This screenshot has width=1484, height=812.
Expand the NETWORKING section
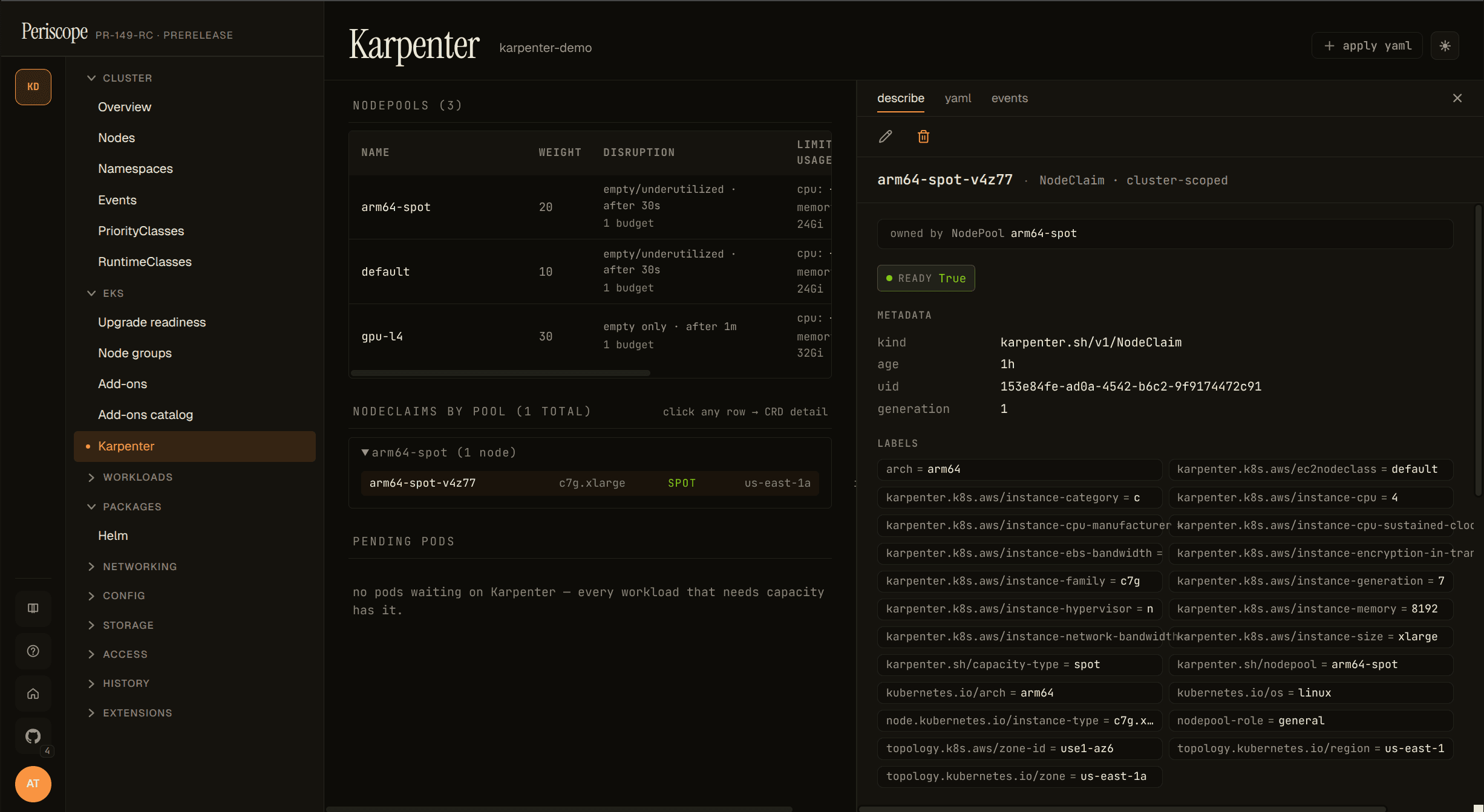(x=132, y=567)
